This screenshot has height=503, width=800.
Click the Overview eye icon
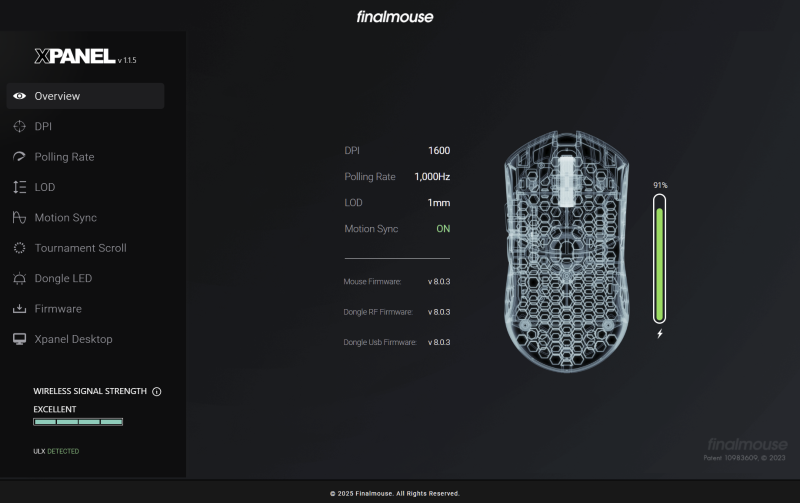point(19,96)
